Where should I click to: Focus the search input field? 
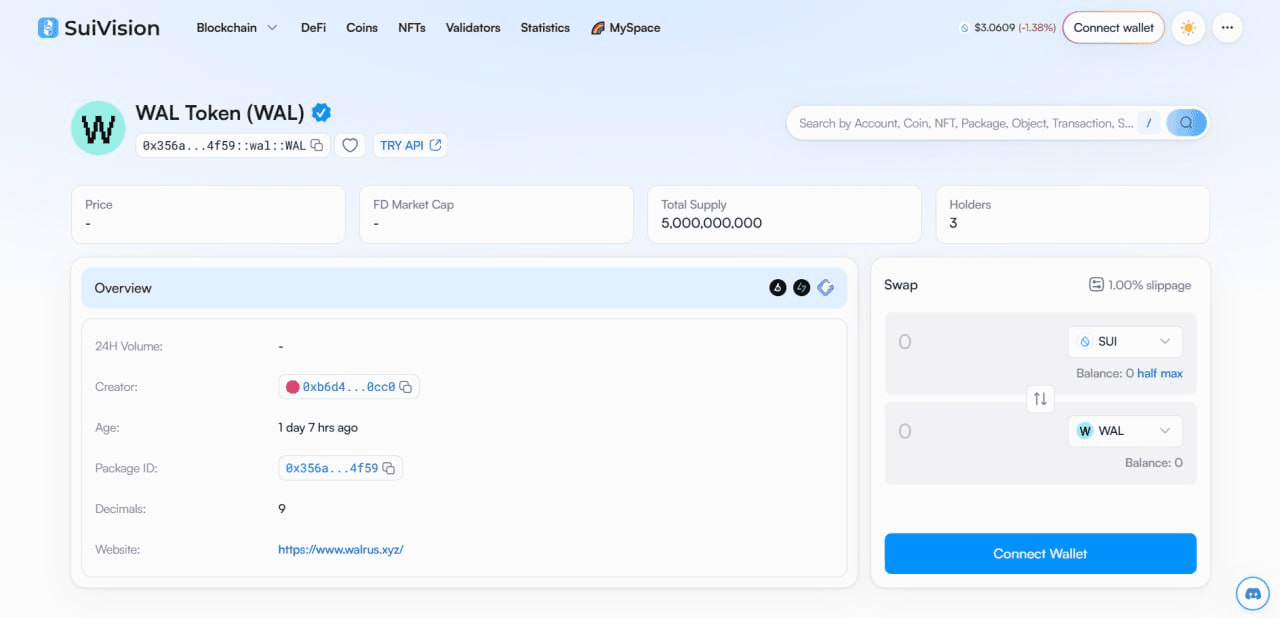[966, 123]
